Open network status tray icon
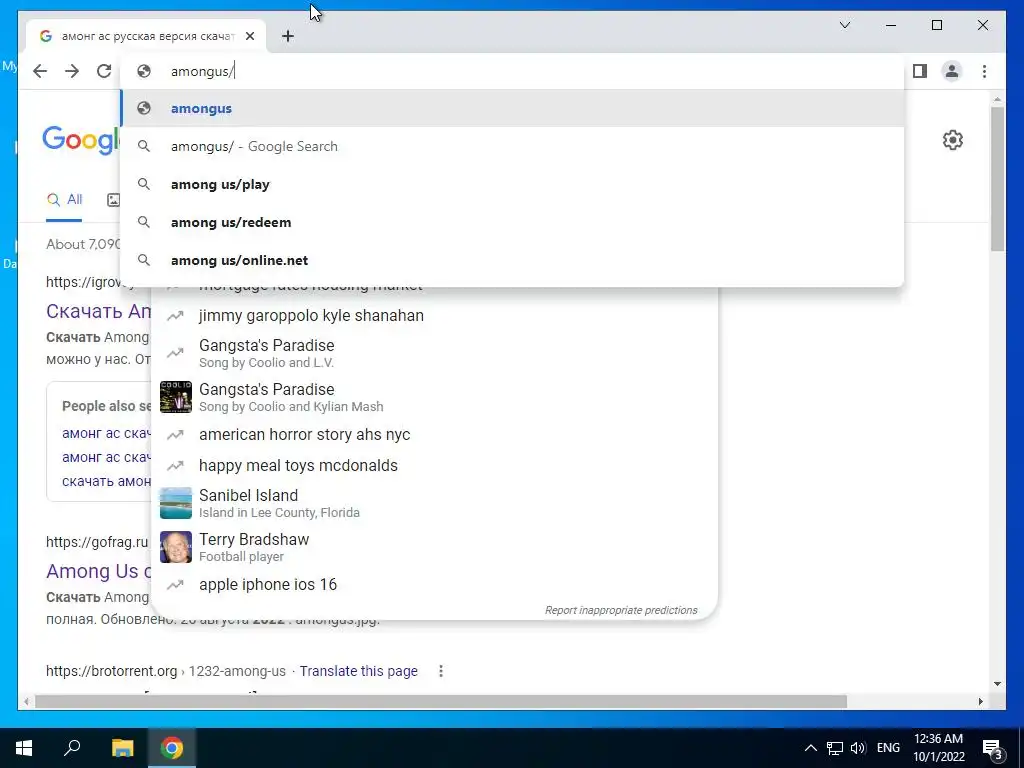This screenshot has height=768, width=1024. point(835,748)
